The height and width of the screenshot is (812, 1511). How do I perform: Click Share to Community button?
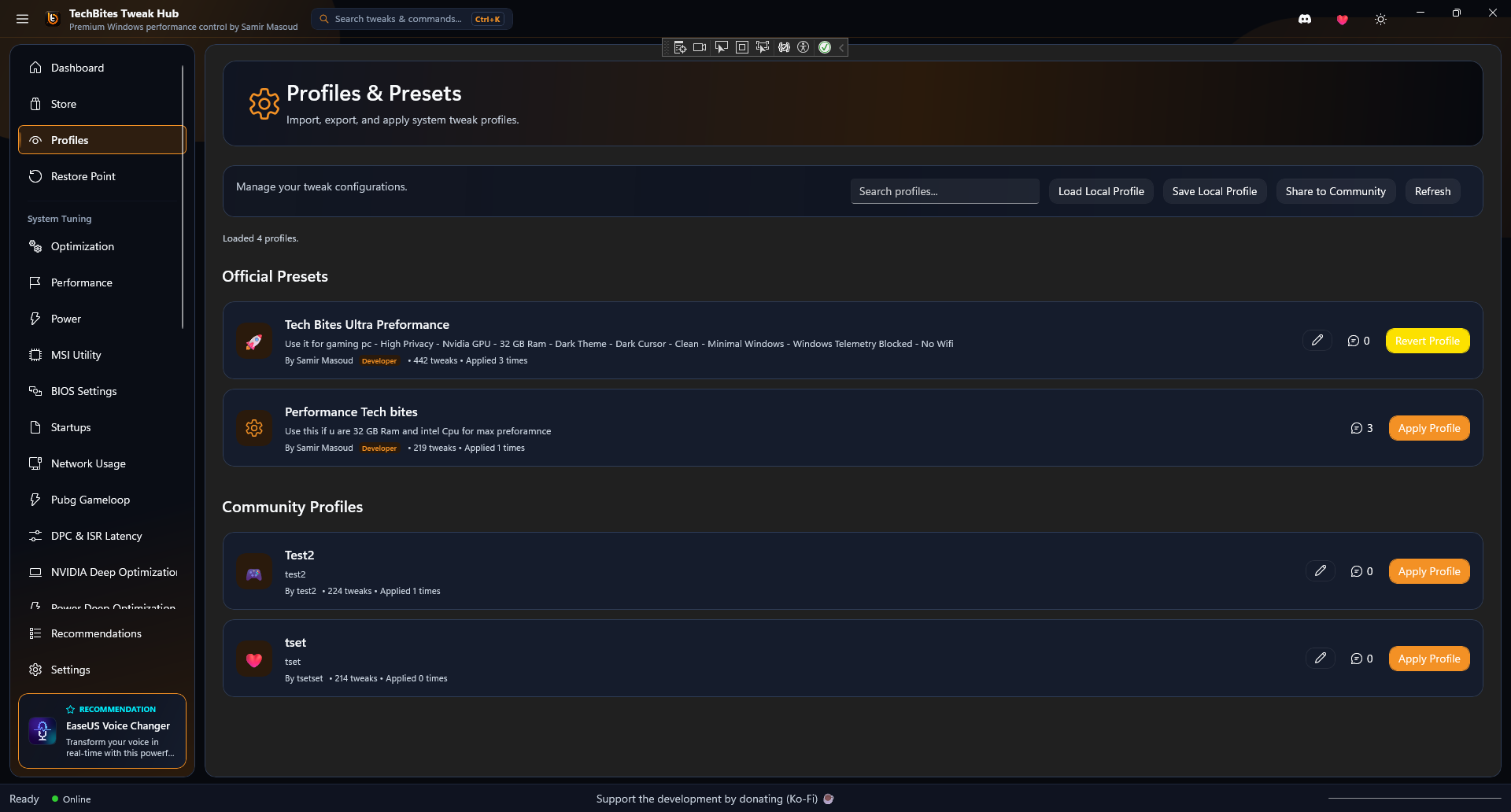[x=1336, y=191]
